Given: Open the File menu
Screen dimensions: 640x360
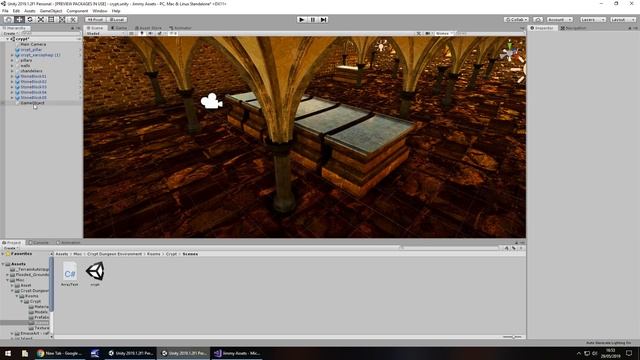Looking at the screenshot, I should click(5, 11).
